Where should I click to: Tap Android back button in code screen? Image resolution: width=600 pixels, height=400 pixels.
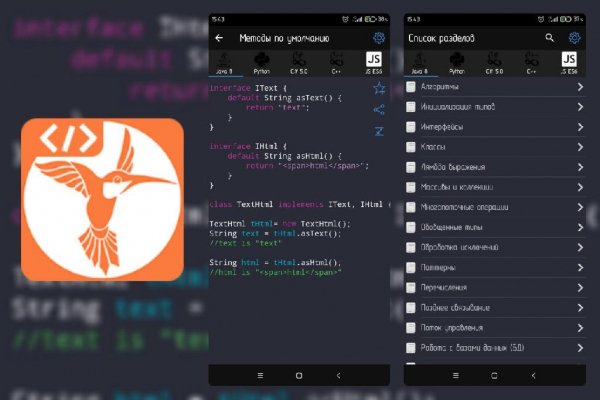(338, 376)
